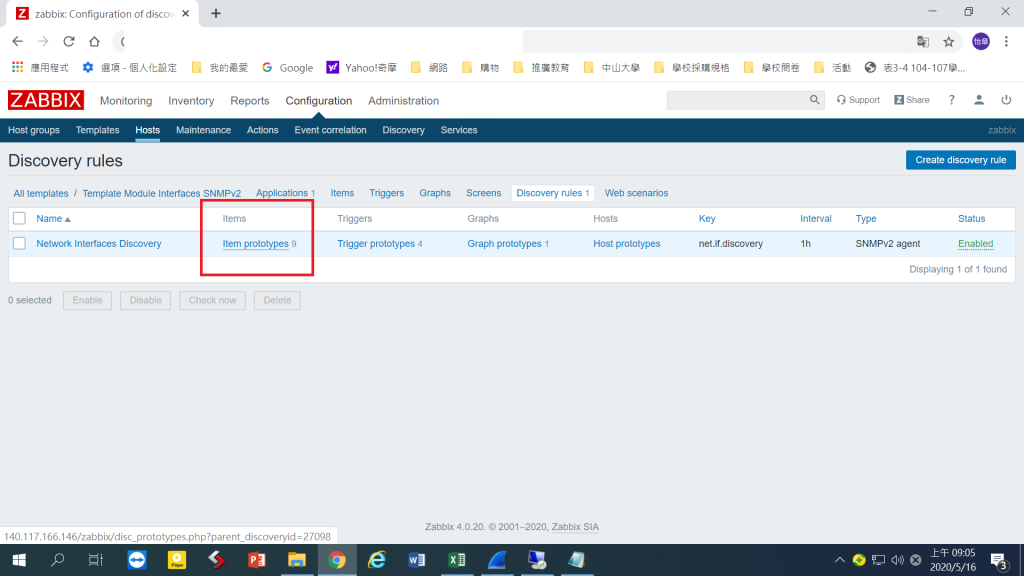Screen dimensions: 1024x576
Task: Check the Network Interfaces Discovery row checkbox
Action: [20, 243]
